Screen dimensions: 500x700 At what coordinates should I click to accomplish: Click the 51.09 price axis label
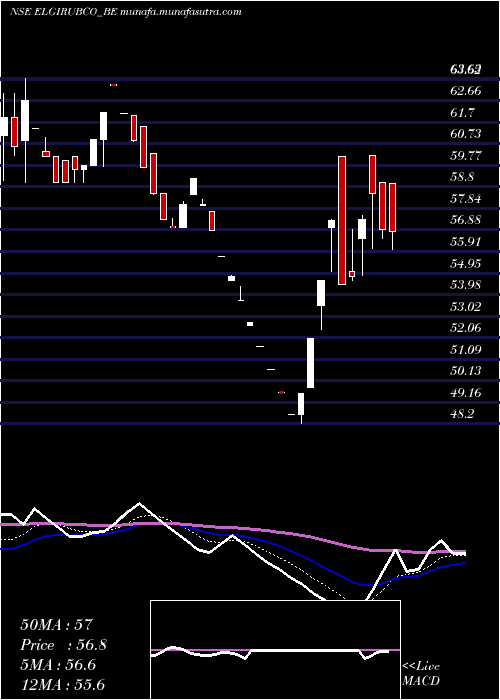(x=467, y=350)
